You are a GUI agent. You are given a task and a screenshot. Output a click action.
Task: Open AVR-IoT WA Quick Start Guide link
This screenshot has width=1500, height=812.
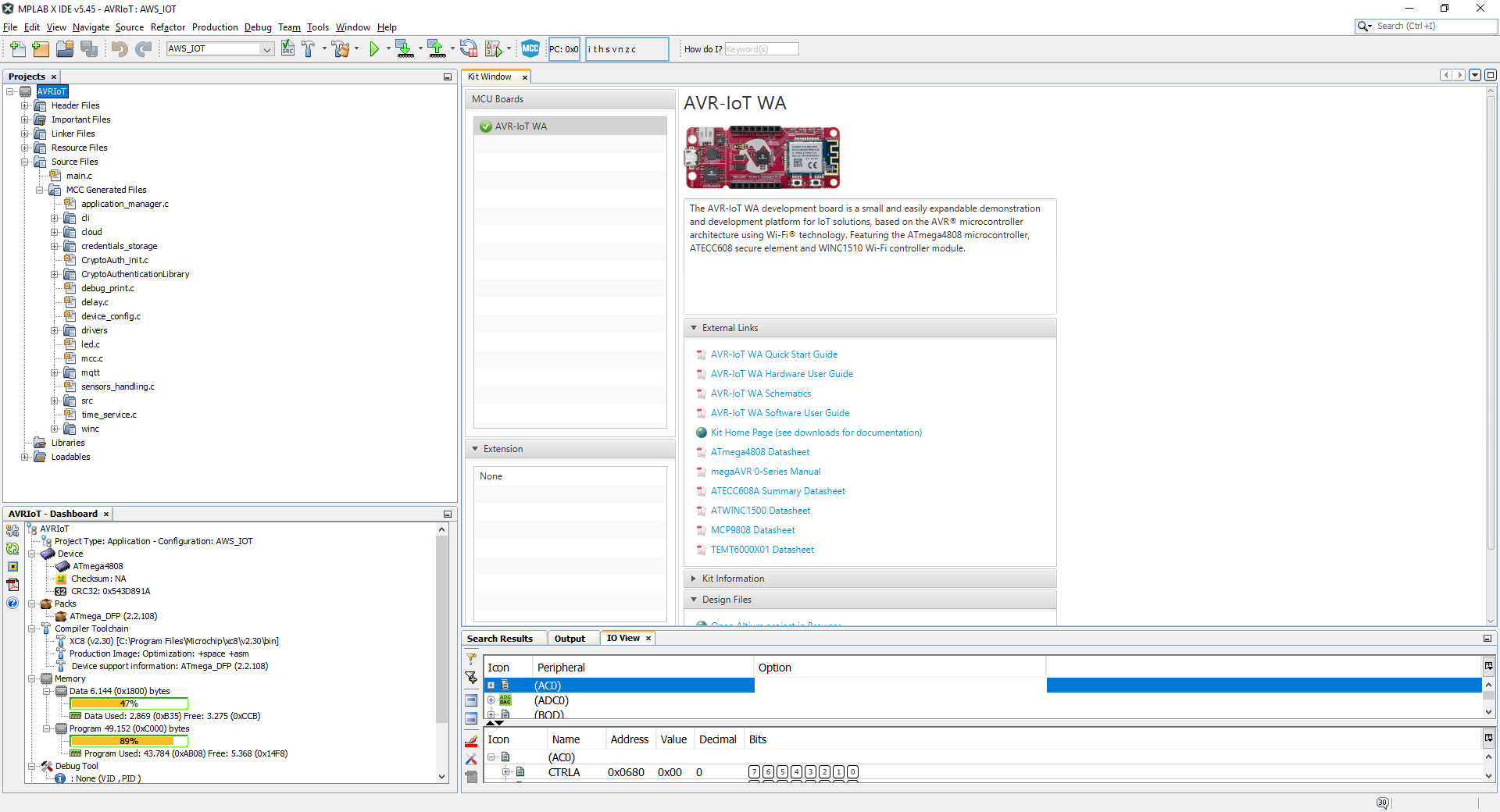click(x=773, y=354)
